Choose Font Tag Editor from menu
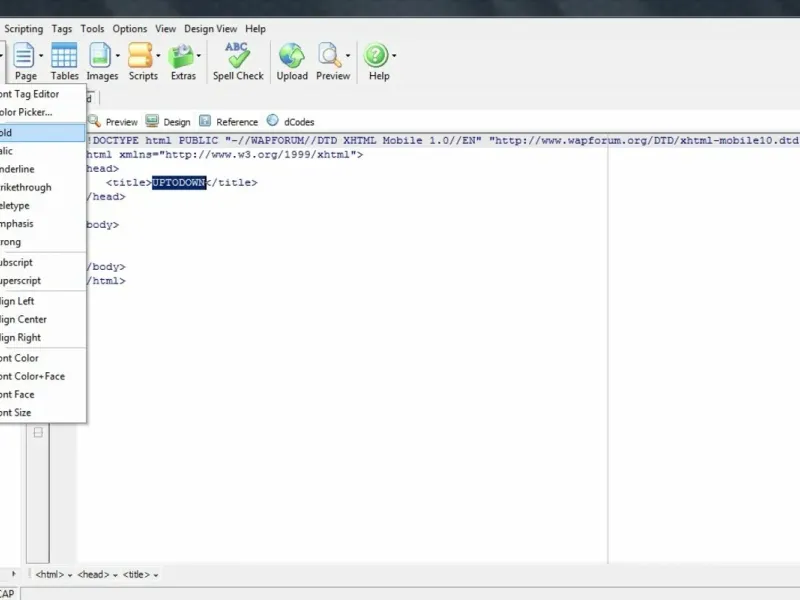The height and width of the screenshot is (600, 800). [x=43, y=94]
